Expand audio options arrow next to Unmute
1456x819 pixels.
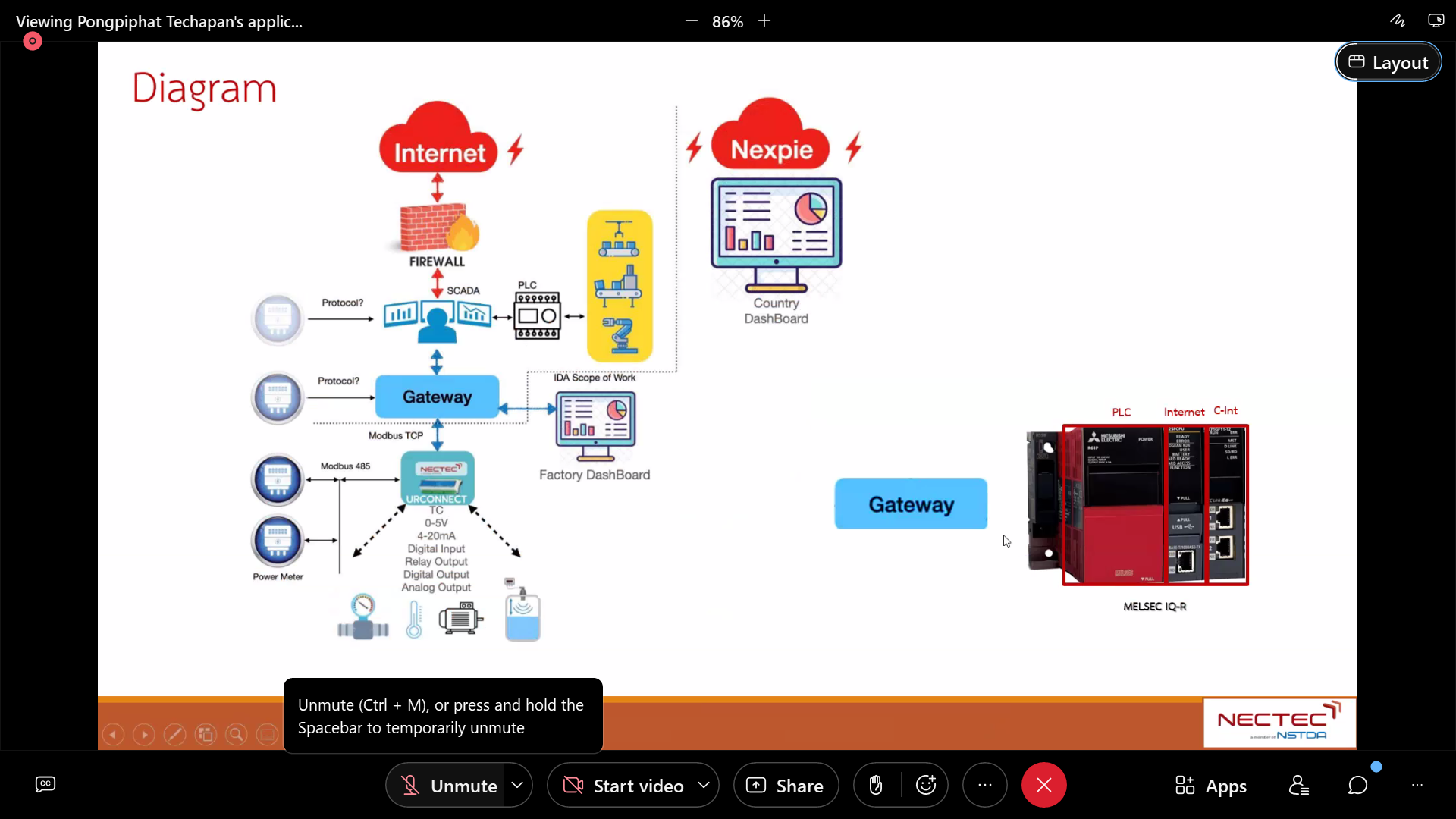pos(517,786)
